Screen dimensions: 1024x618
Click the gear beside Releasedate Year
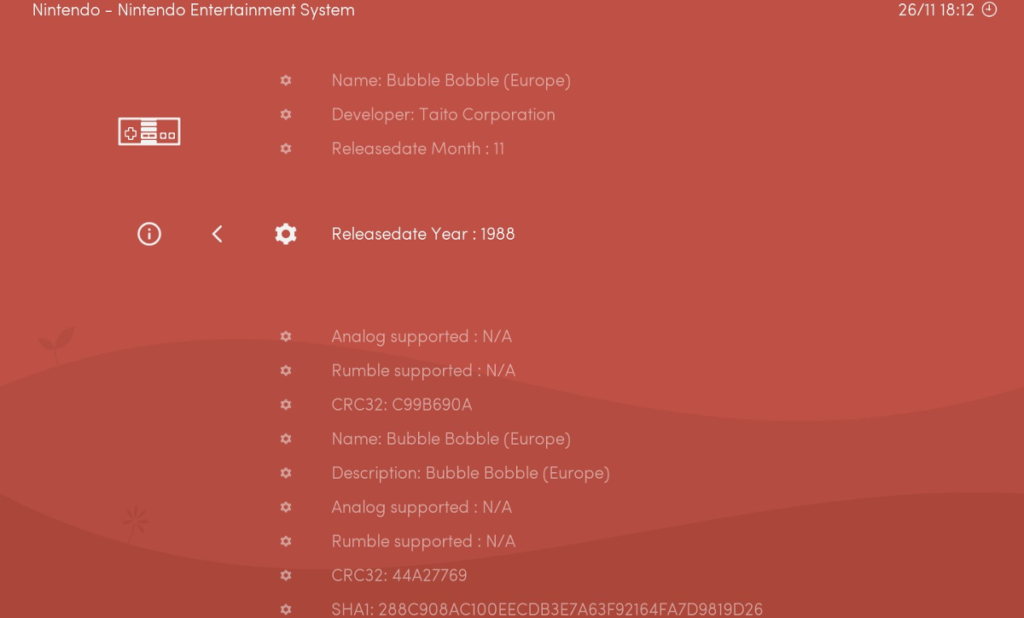[x=286, y=234]
